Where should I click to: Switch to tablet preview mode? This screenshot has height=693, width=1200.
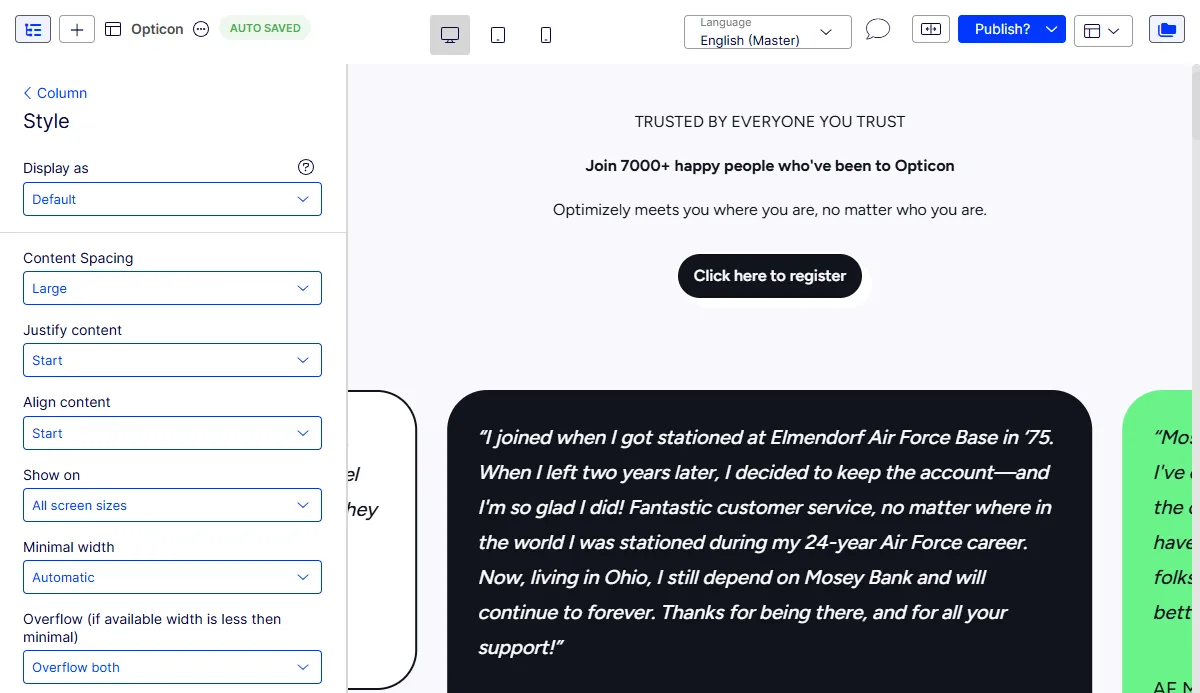tap(498, 35)
